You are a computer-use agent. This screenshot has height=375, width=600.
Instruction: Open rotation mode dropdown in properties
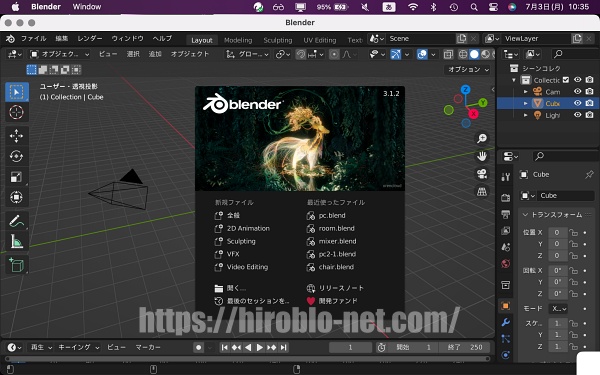click(x=559, y=308)
